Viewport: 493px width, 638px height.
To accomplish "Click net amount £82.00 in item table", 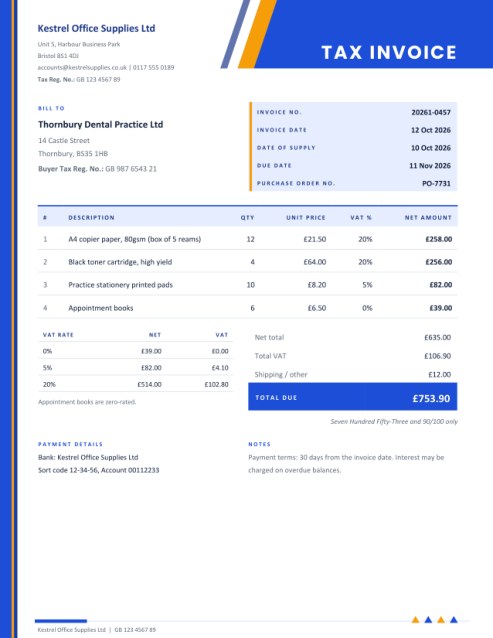I will (441, 285).
